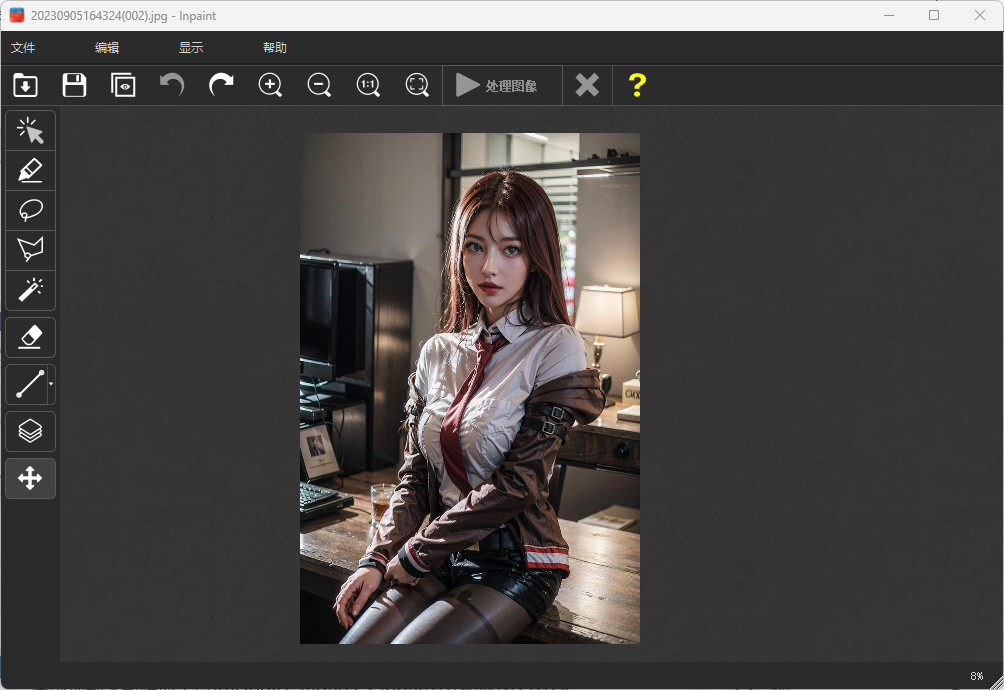Close the Inpaint window

pos(980,15)
